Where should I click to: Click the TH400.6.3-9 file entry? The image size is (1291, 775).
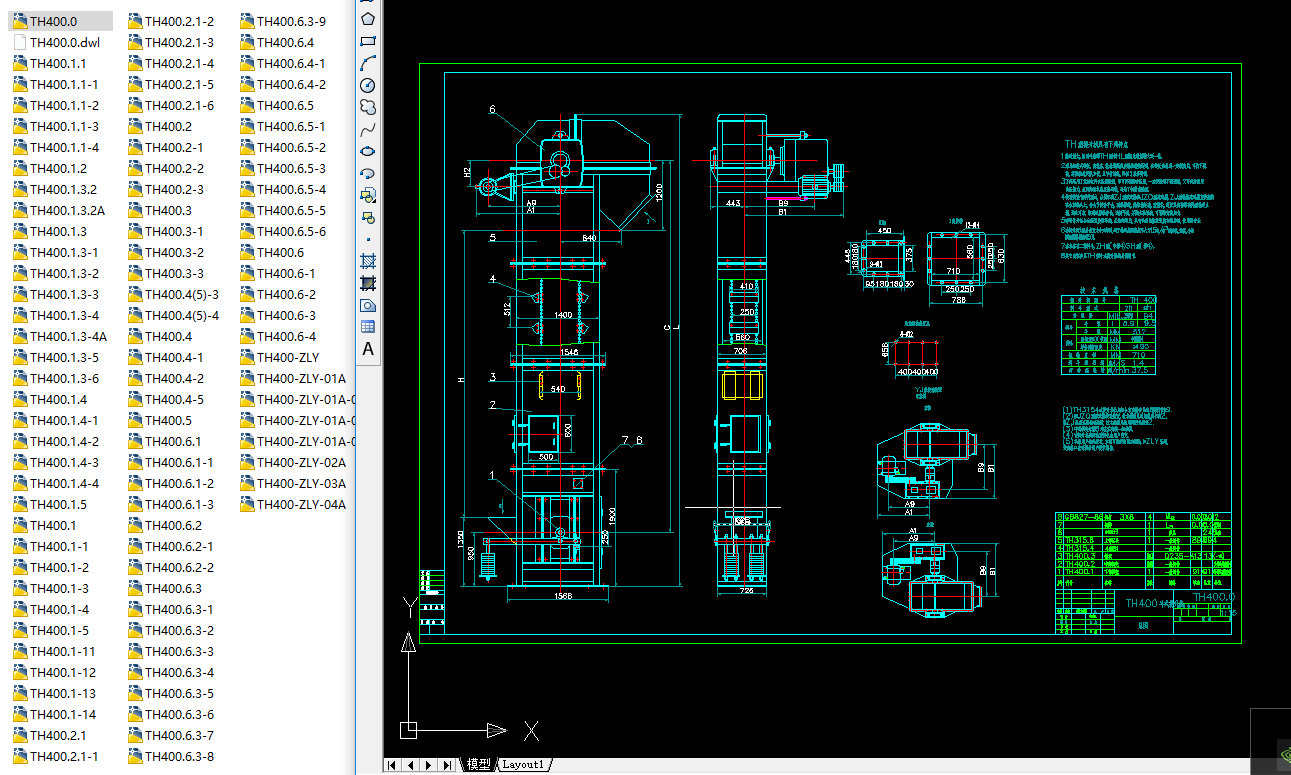(x=290, y=21)
